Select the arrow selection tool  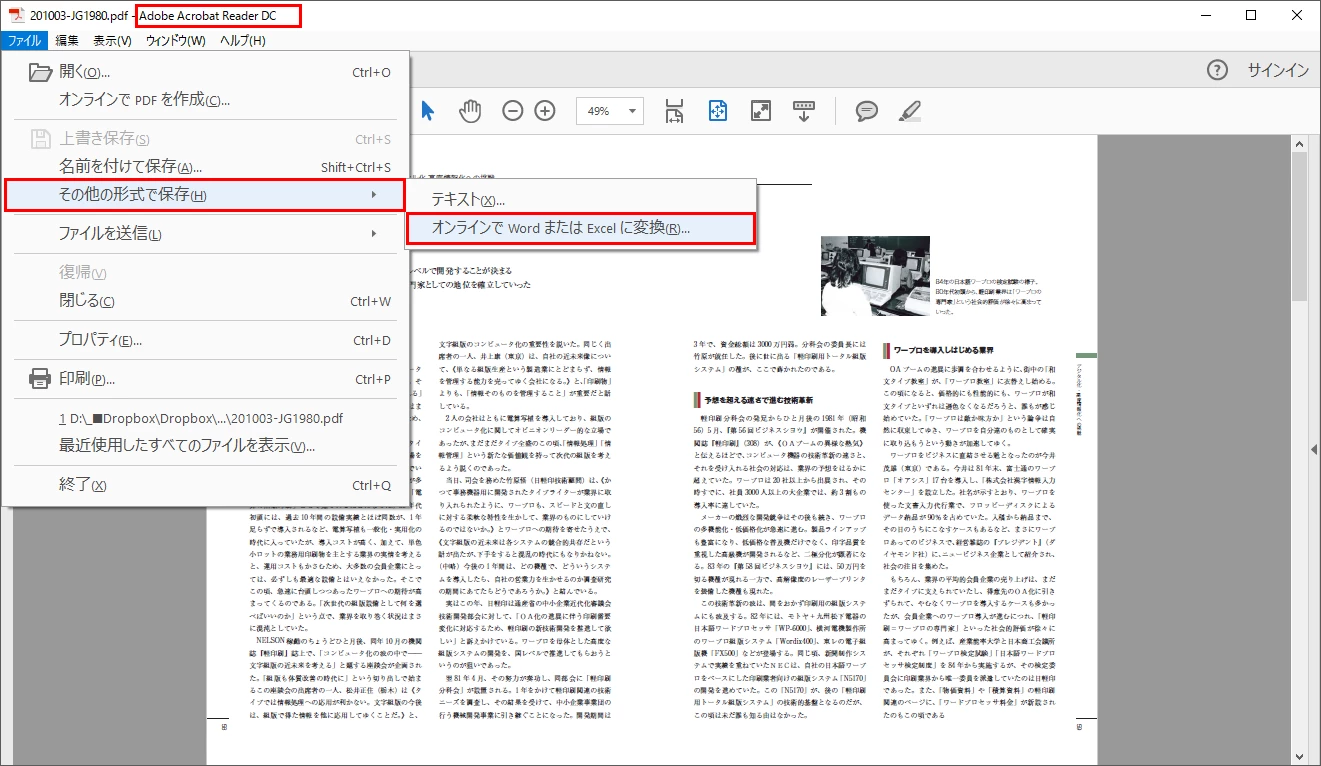428,111
